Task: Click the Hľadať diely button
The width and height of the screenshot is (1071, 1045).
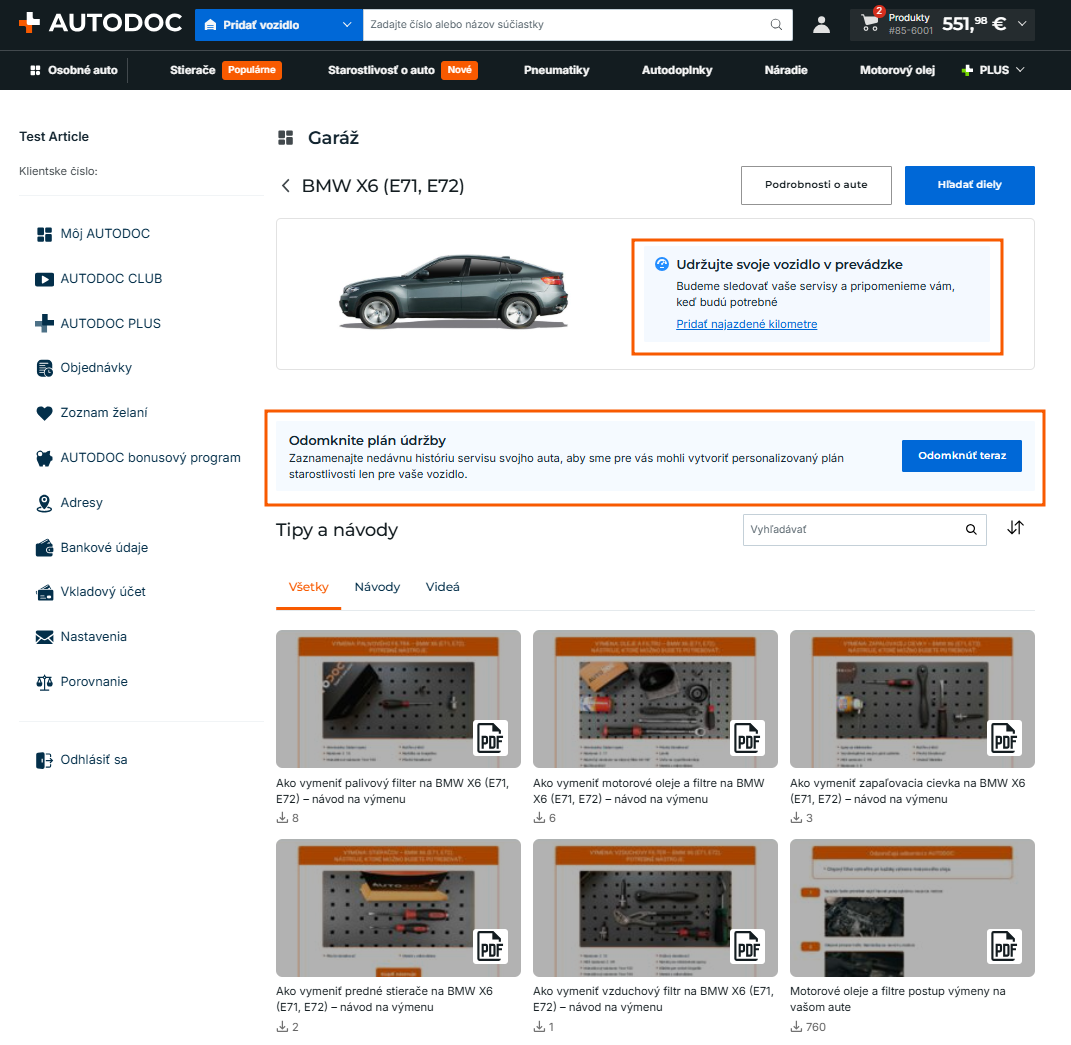Action: pos(969,185)
